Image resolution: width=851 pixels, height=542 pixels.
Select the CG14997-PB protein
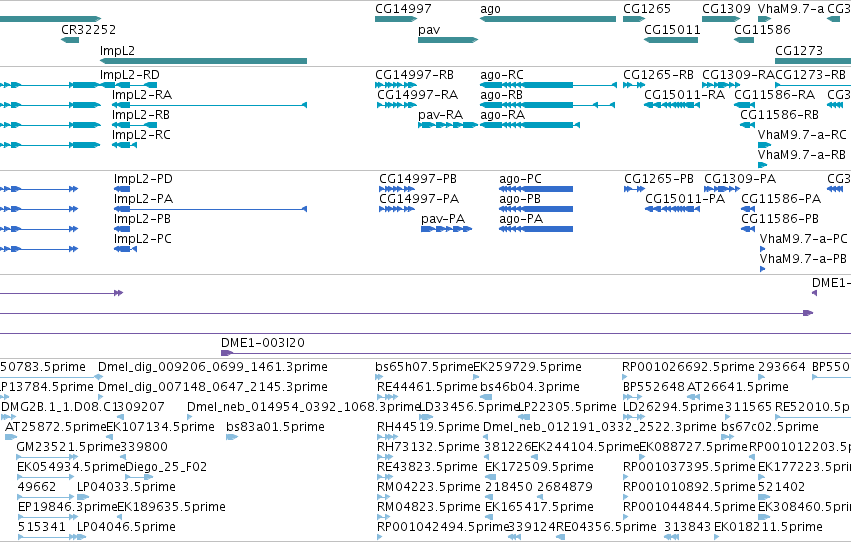coord(397,189)
